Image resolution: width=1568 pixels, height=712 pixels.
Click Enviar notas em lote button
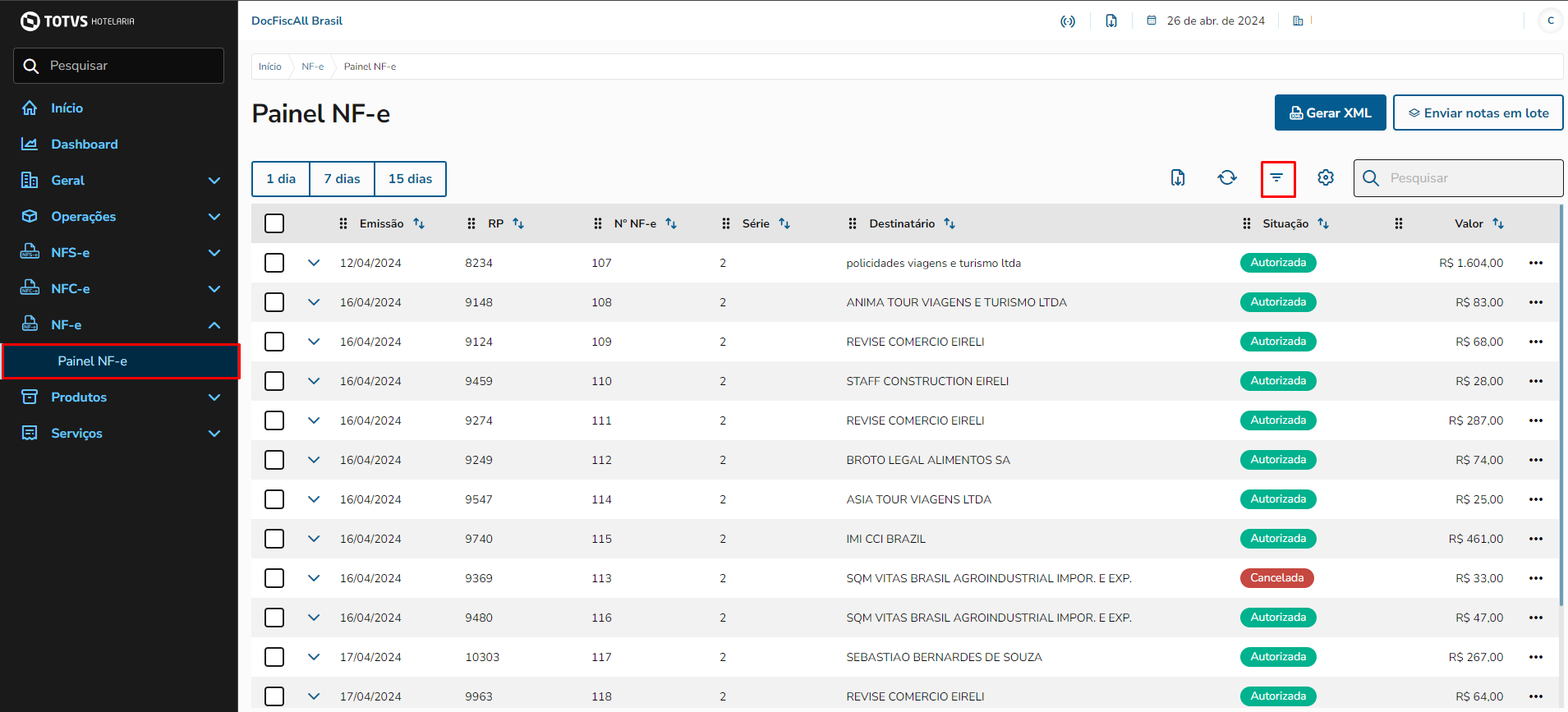[x=1478, y=113]
